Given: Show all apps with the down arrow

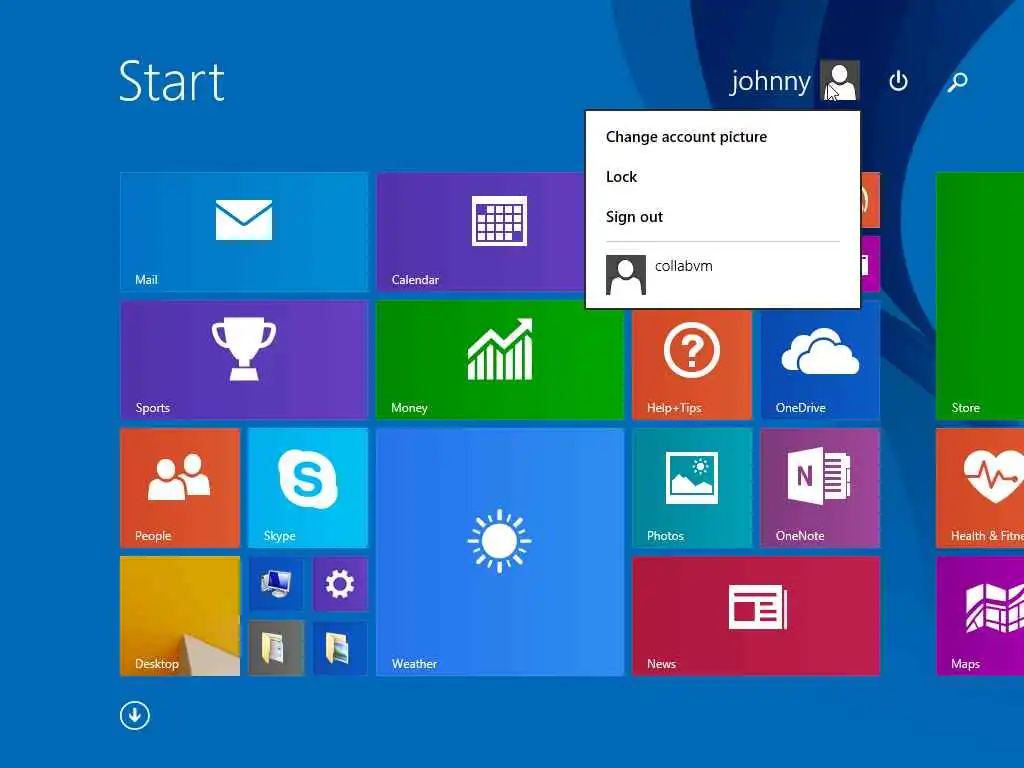Looking at the screenshot, I should (135, 716).
